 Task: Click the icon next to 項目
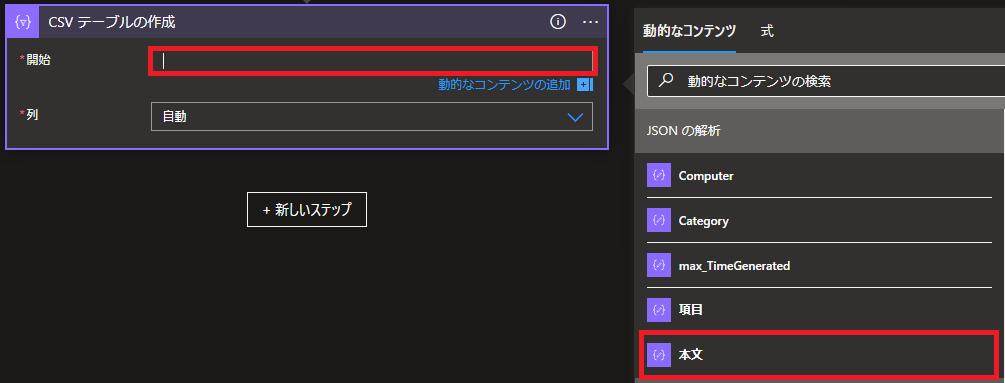click(658, 309)
